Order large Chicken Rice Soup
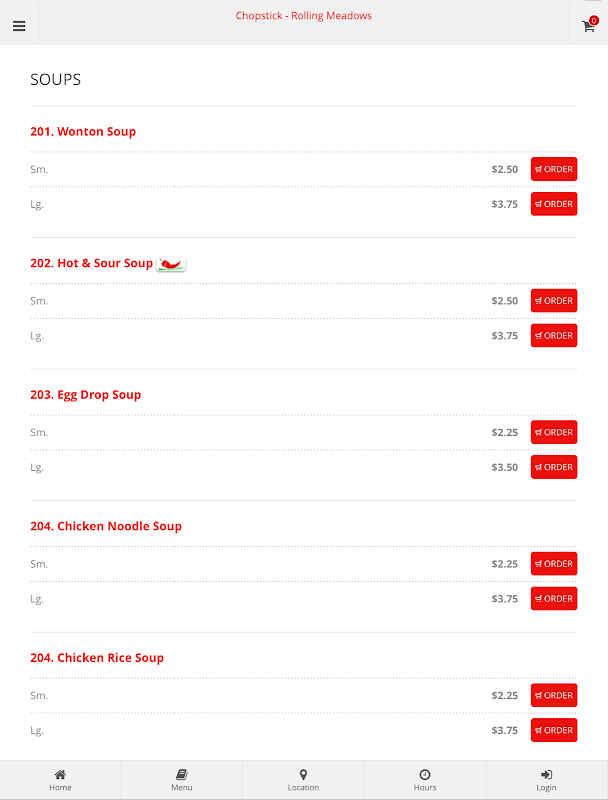Screen dimensions: 608x800 pos(554,731)
